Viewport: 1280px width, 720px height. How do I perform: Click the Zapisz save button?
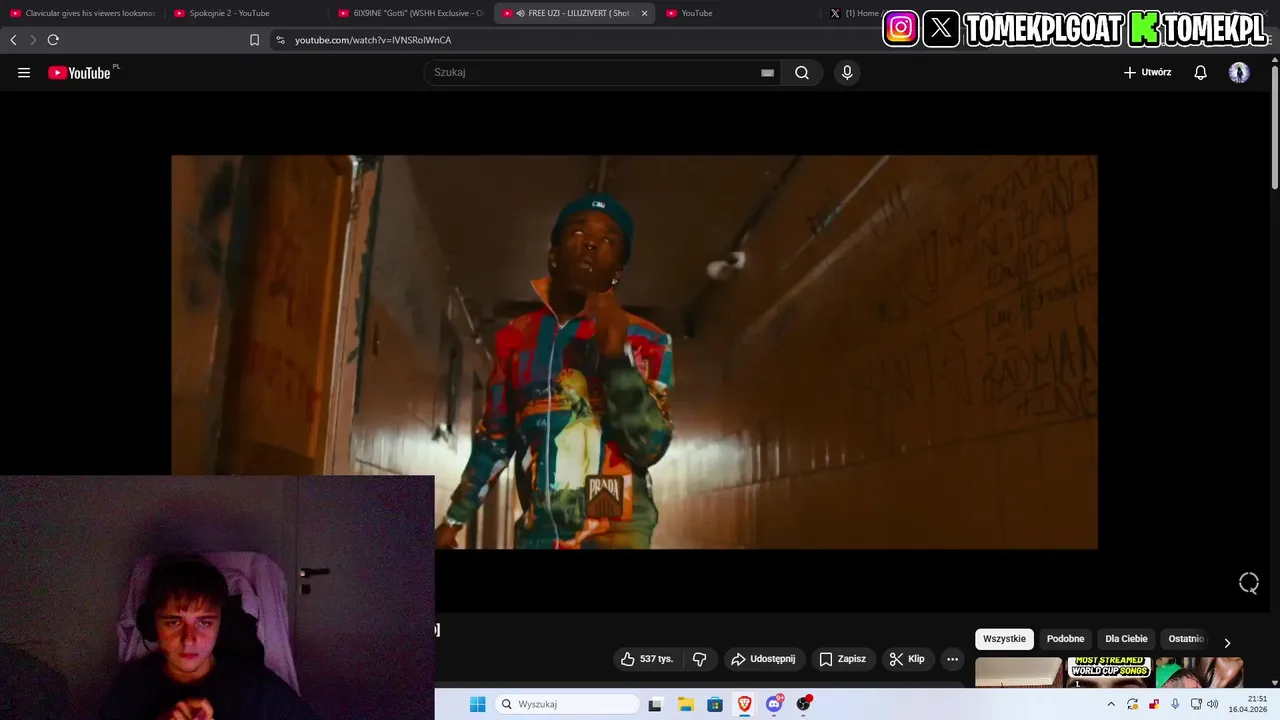coord(843,659)
